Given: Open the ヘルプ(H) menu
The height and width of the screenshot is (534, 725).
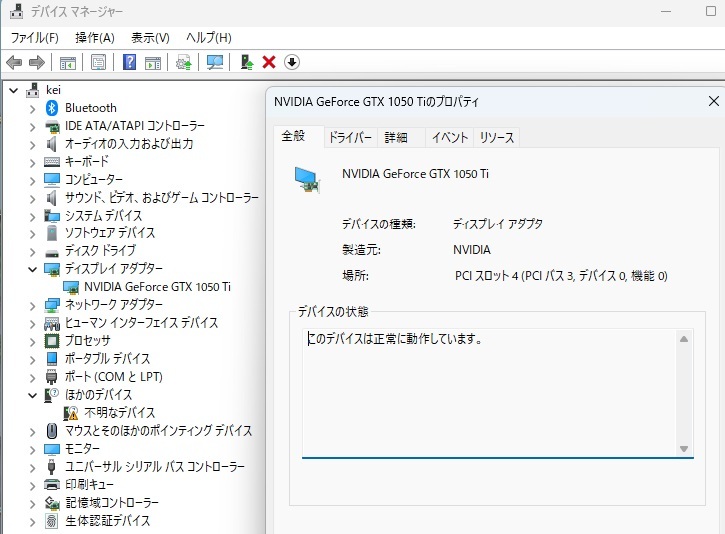Looking at the screenshot, I should pos(209,37).
